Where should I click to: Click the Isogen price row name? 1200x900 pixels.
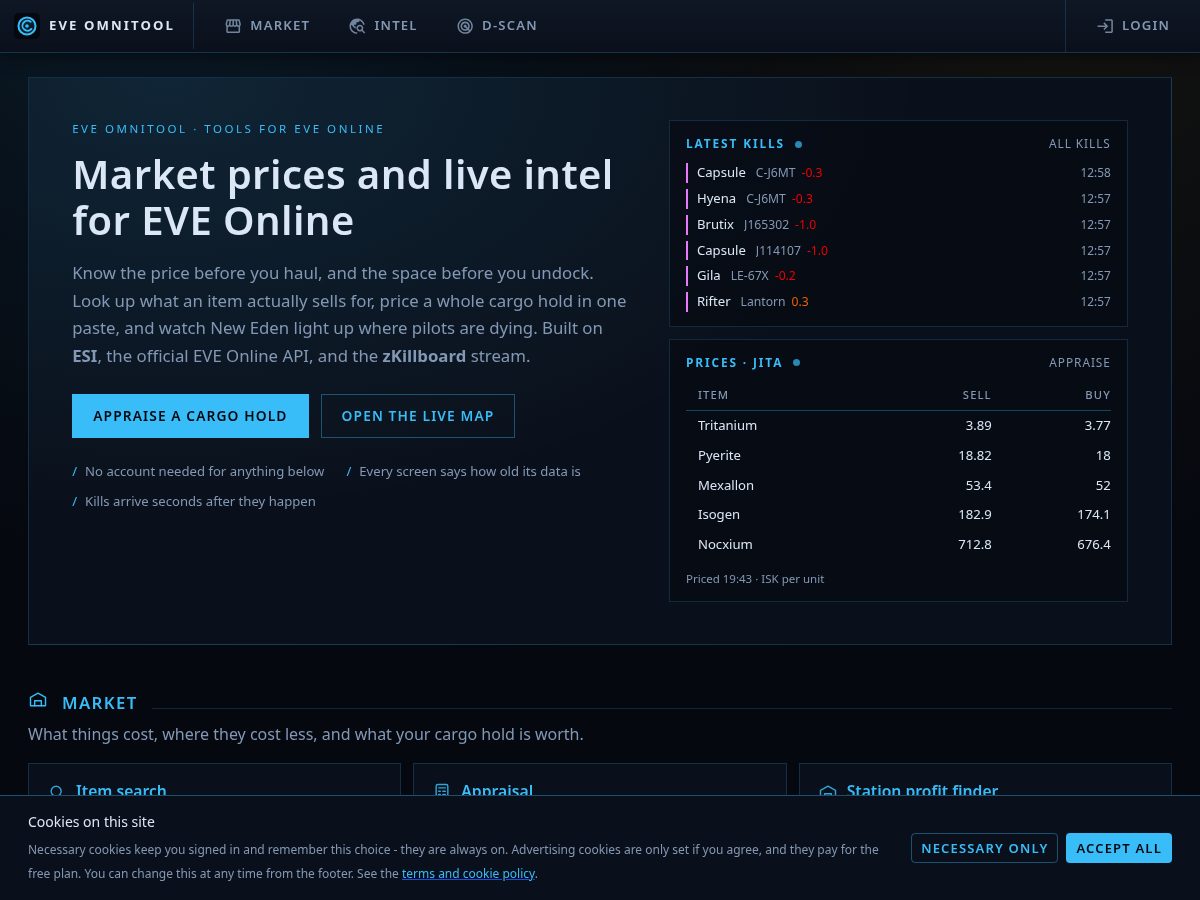(719, 515)
